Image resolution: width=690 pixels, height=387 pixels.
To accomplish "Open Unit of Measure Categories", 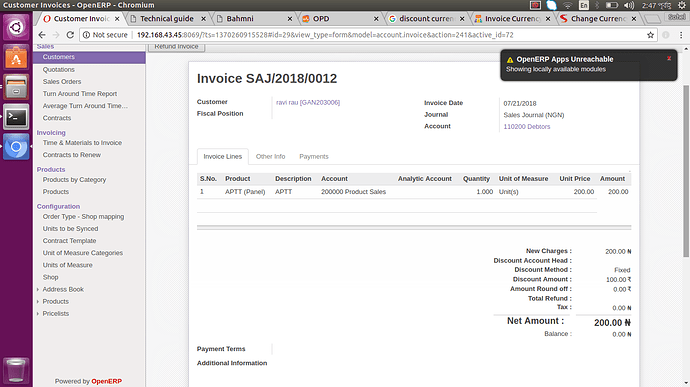I will point(83,253).
